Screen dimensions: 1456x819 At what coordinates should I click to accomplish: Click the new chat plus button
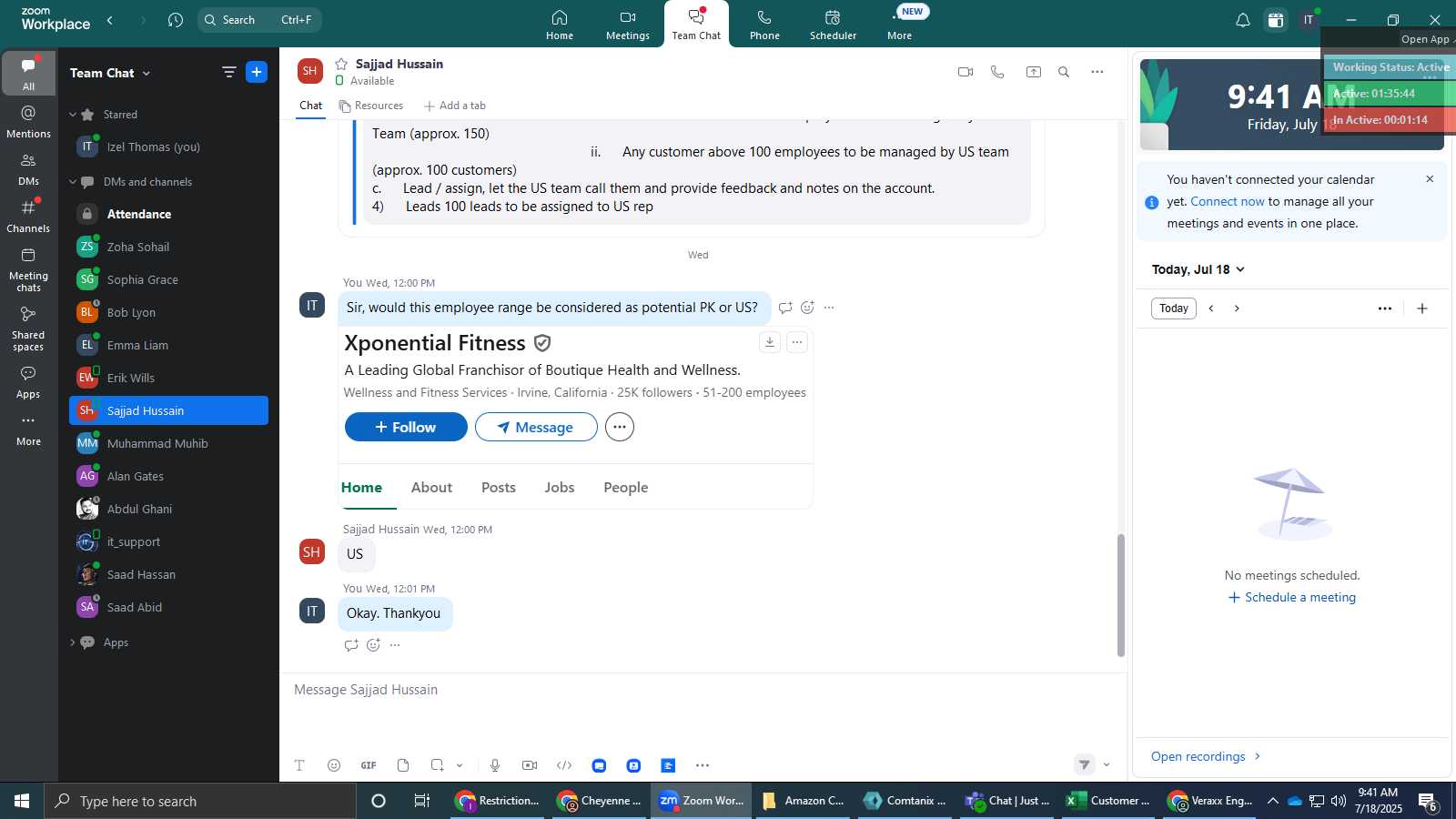[257, 72]
